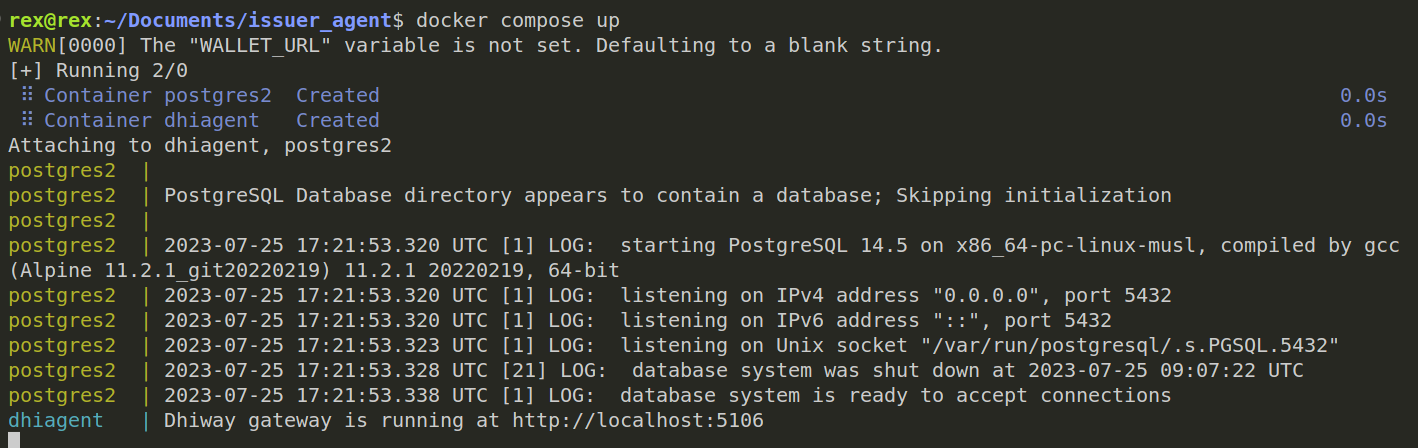Click the Created status for dhiagent container
The height and width of the screenshot is (448, 1418).
(x=338, y=121)
